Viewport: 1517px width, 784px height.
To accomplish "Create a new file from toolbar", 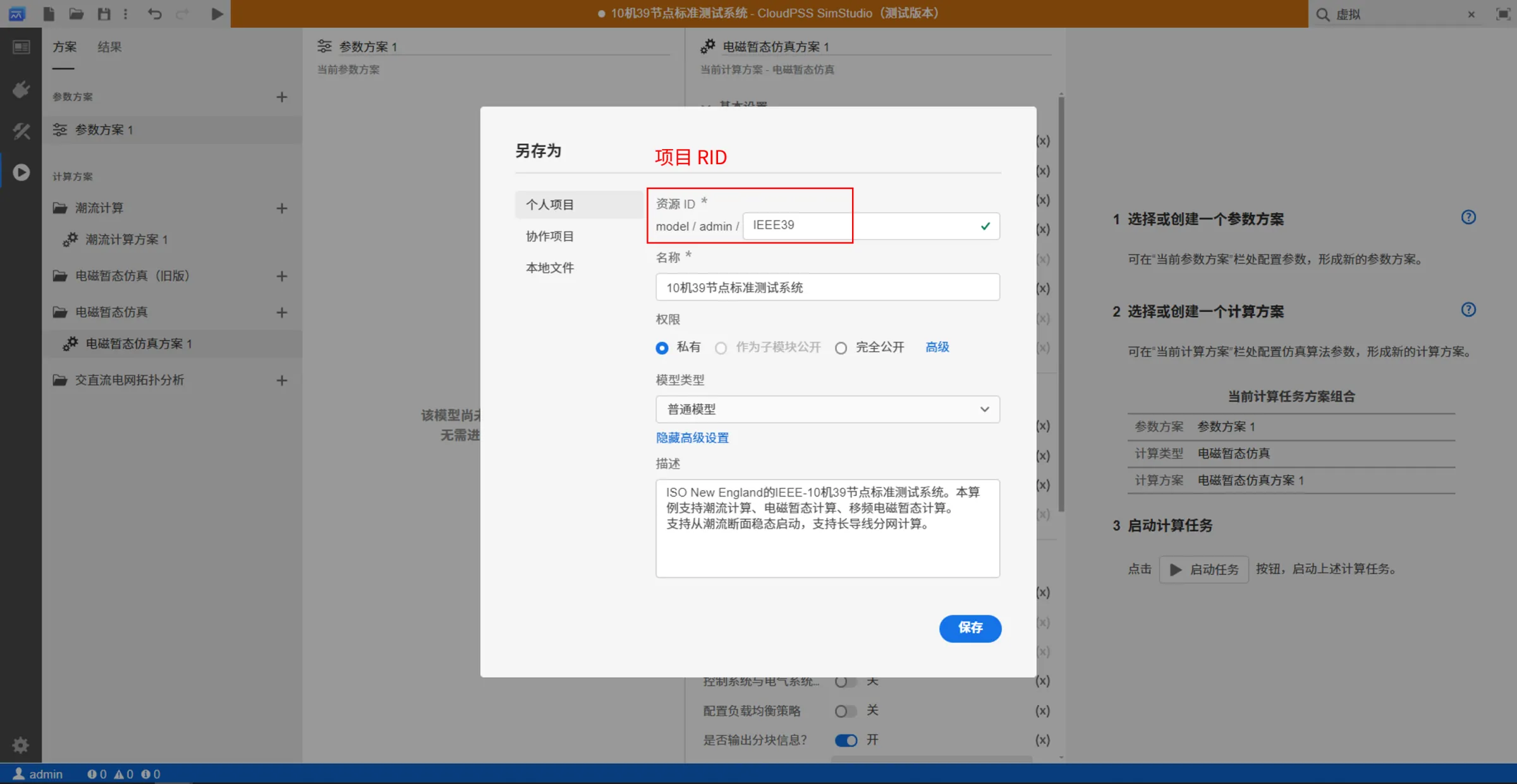I will (48, 14).
